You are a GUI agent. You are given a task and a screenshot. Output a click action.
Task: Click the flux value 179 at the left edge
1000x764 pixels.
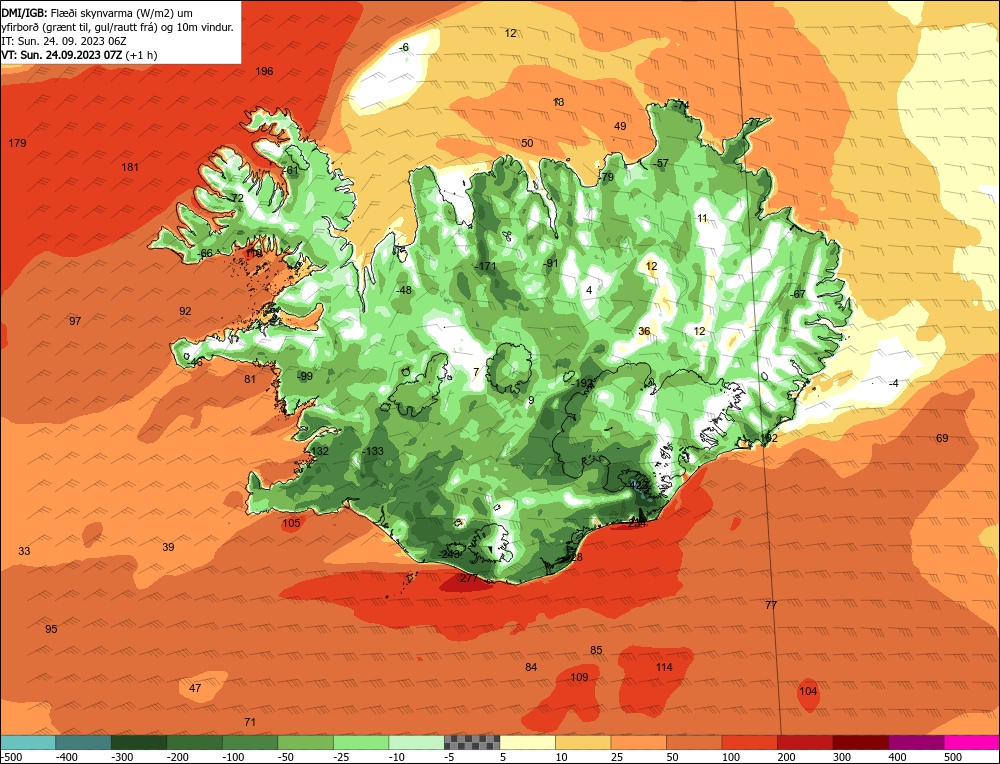click(x=17, y=143)
